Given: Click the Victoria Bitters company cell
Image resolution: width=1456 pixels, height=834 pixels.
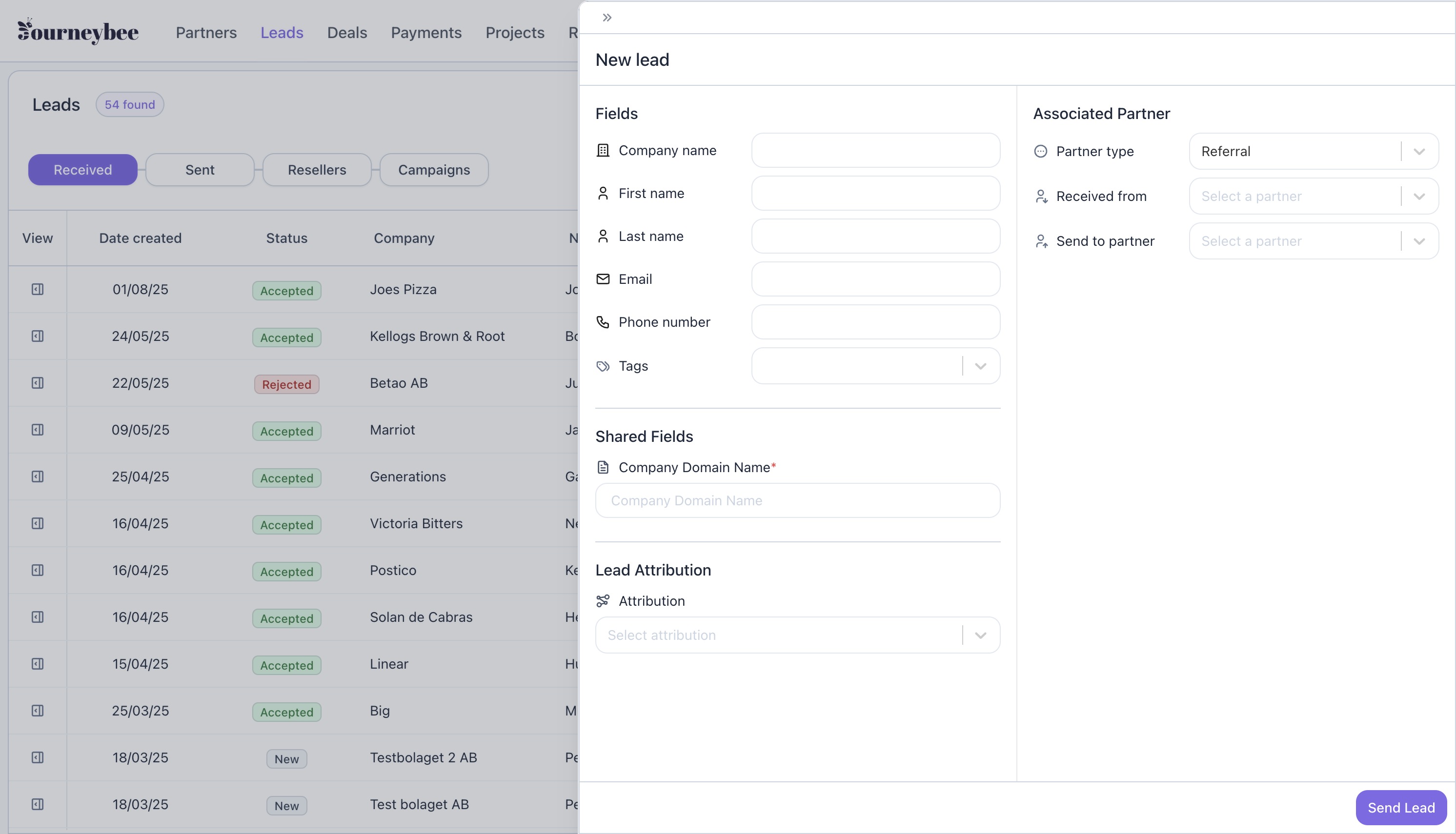Looking at the screenshot, I should (416, 523).
